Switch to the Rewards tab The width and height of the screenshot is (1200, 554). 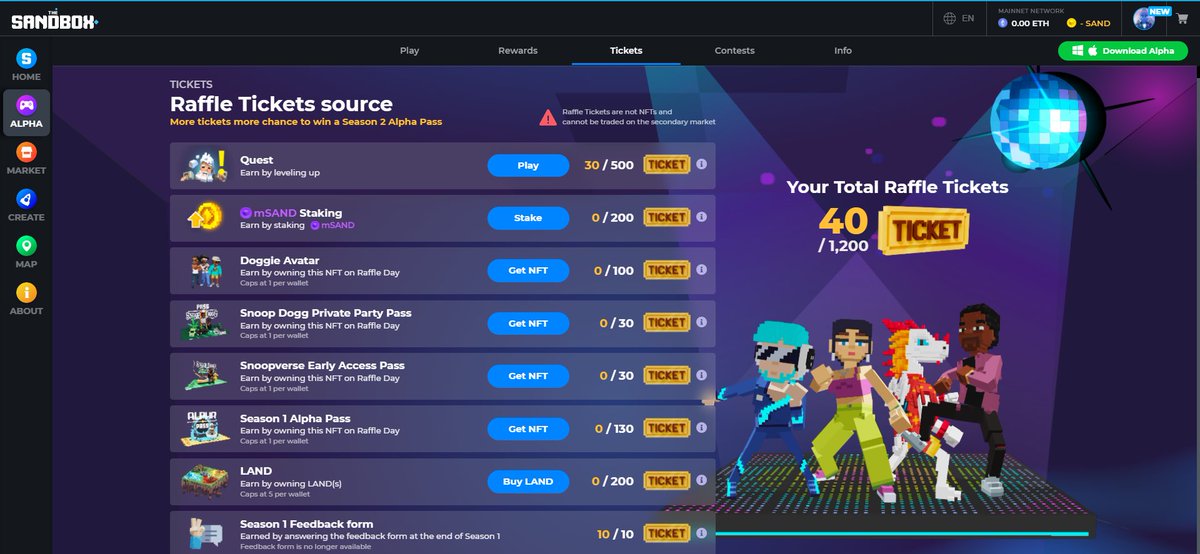pyautogui.click(x=518, y=50)
